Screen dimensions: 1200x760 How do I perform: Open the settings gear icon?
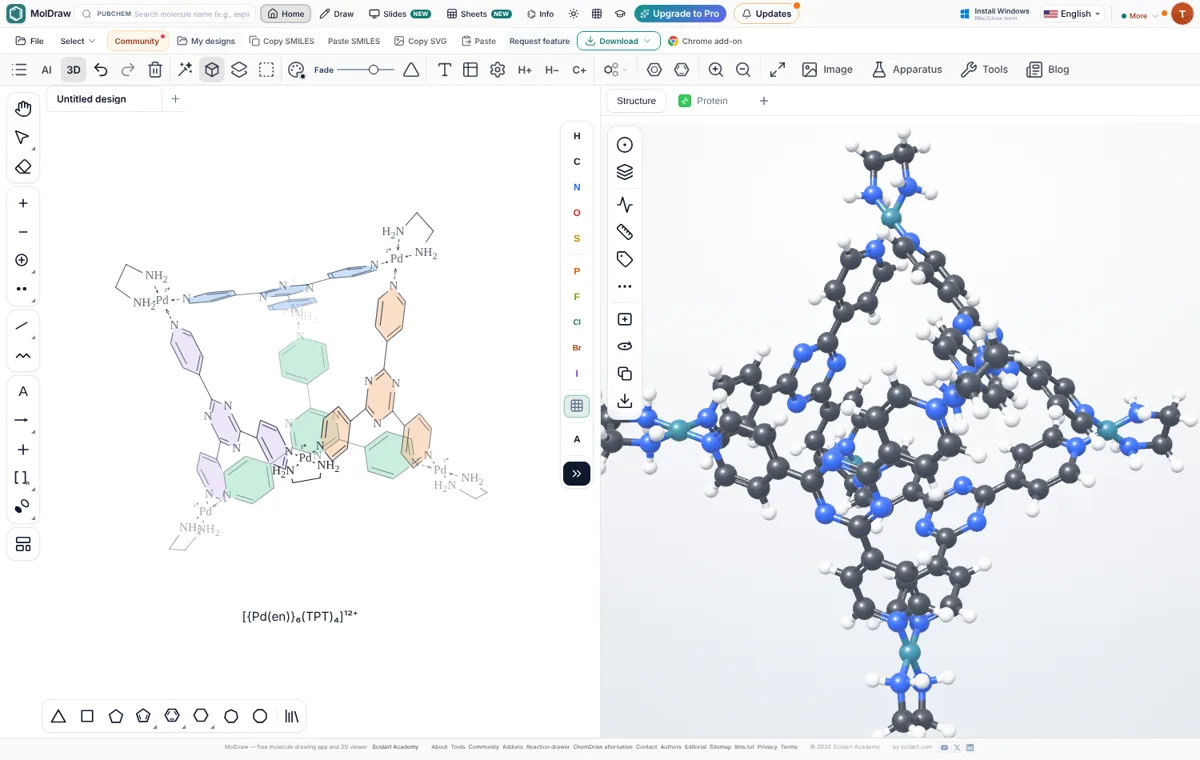[497, 70]
